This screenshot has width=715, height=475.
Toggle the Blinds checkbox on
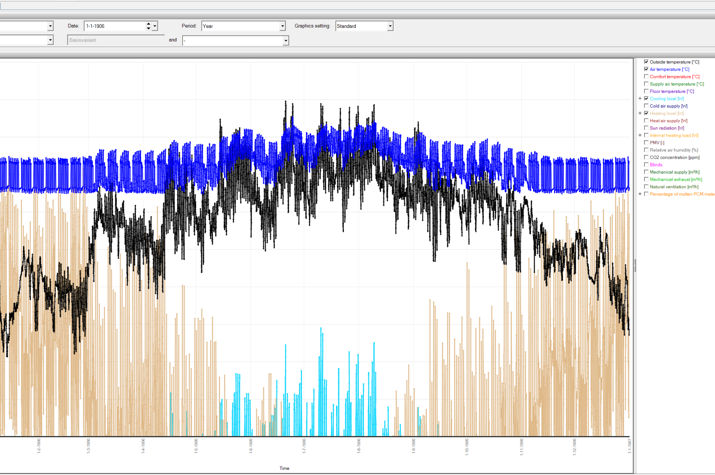click(x=646, y=165)
